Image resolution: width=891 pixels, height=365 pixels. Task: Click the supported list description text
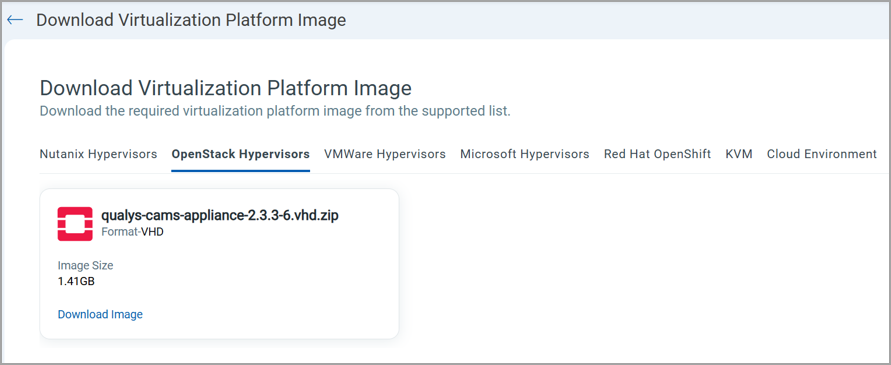(275, 111)
